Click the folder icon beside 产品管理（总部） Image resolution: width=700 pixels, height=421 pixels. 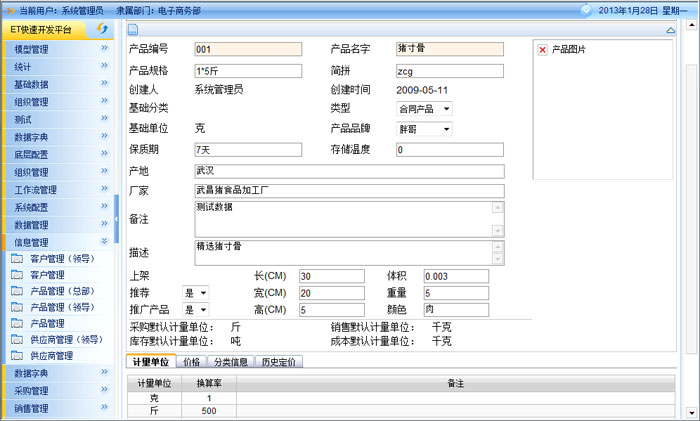pos(16,291)
